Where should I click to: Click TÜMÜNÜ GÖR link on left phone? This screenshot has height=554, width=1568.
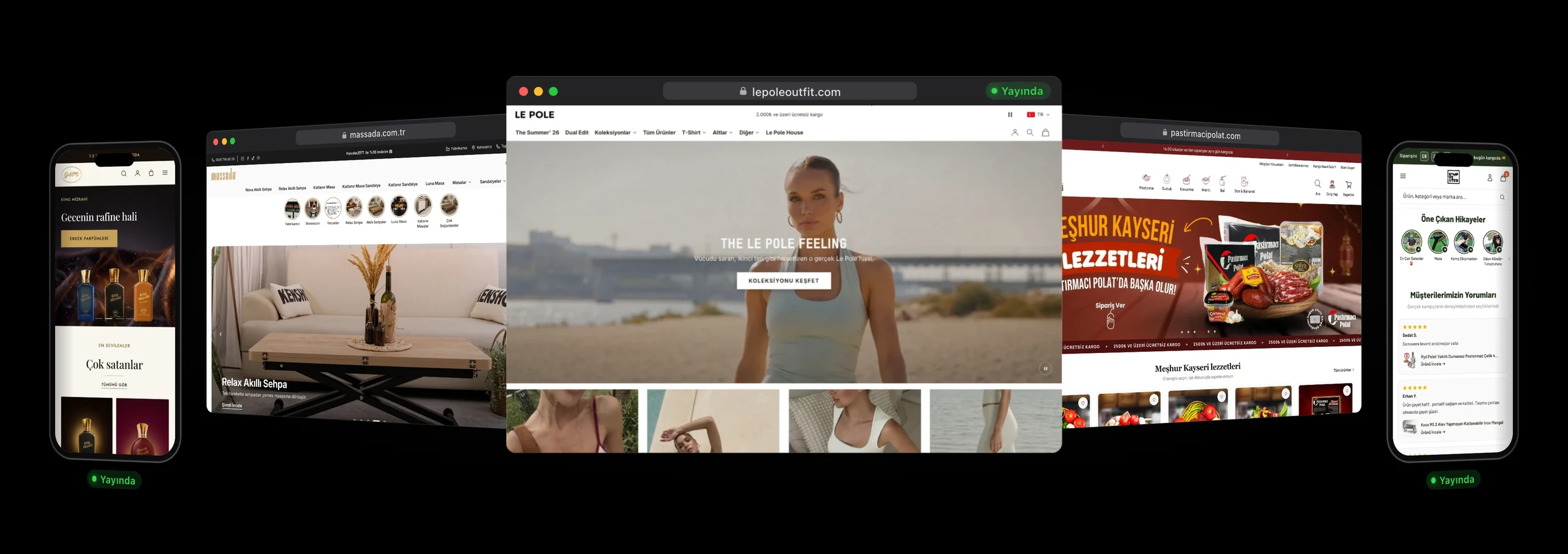[x=114, y=385]
